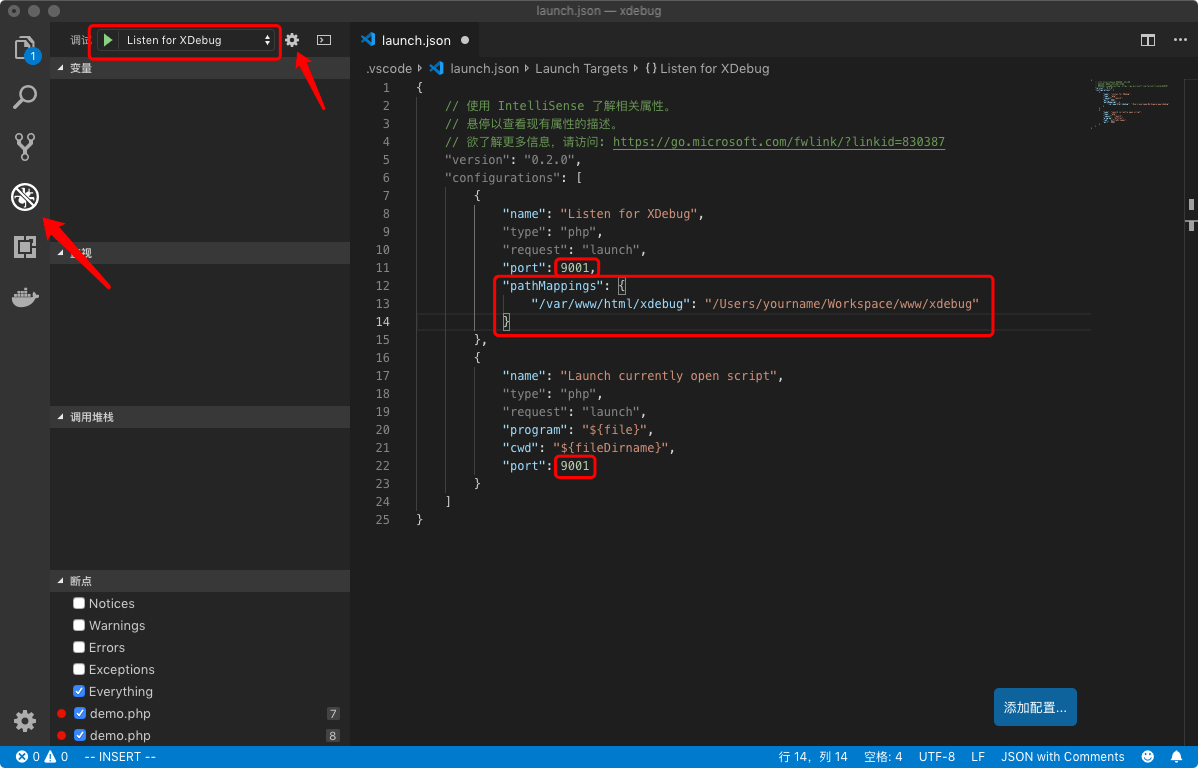
Task: Disable the Everything breakpoint checkbox
Action: click(78, 691)
